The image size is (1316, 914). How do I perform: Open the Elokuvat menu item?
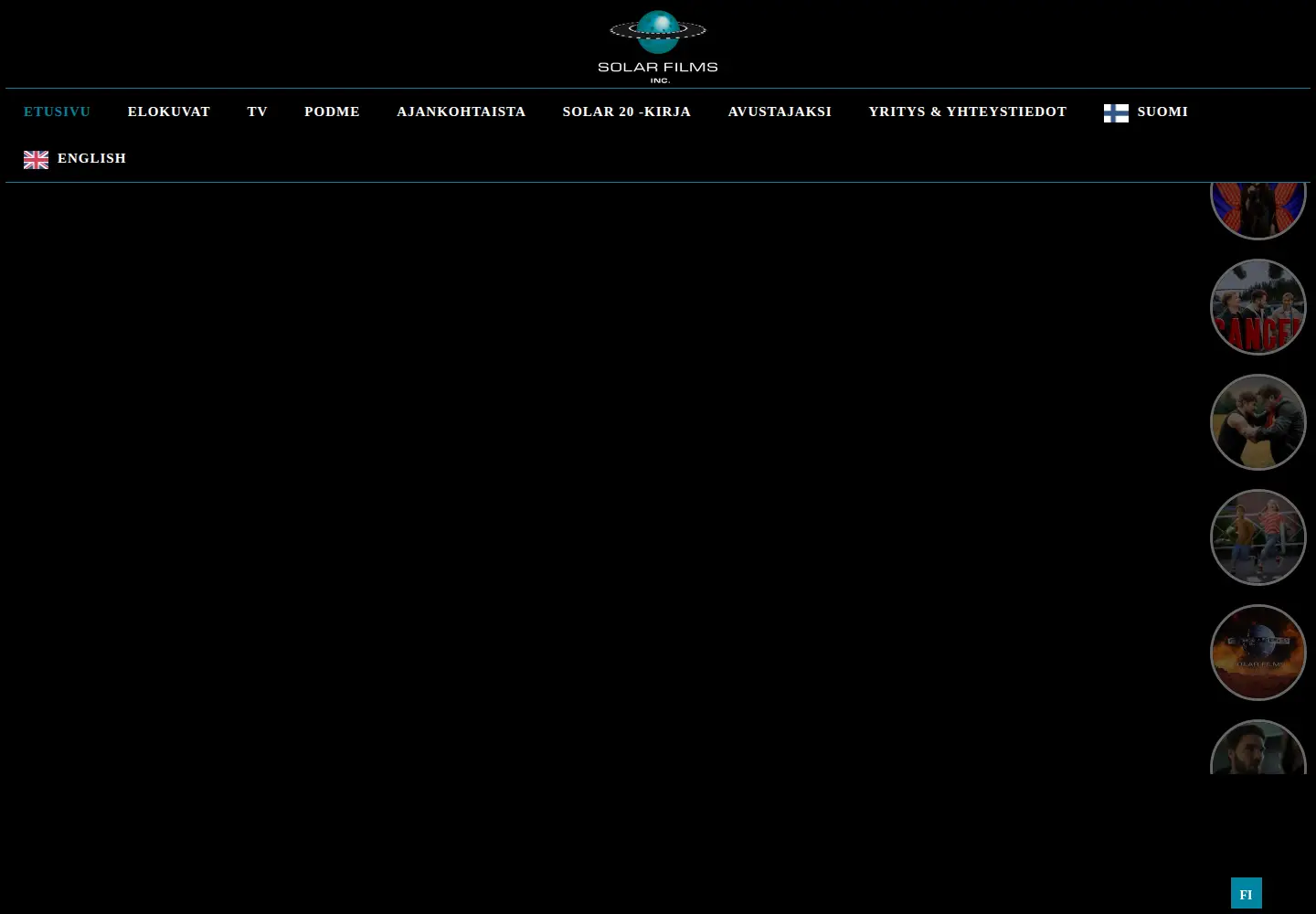[169, 112]
